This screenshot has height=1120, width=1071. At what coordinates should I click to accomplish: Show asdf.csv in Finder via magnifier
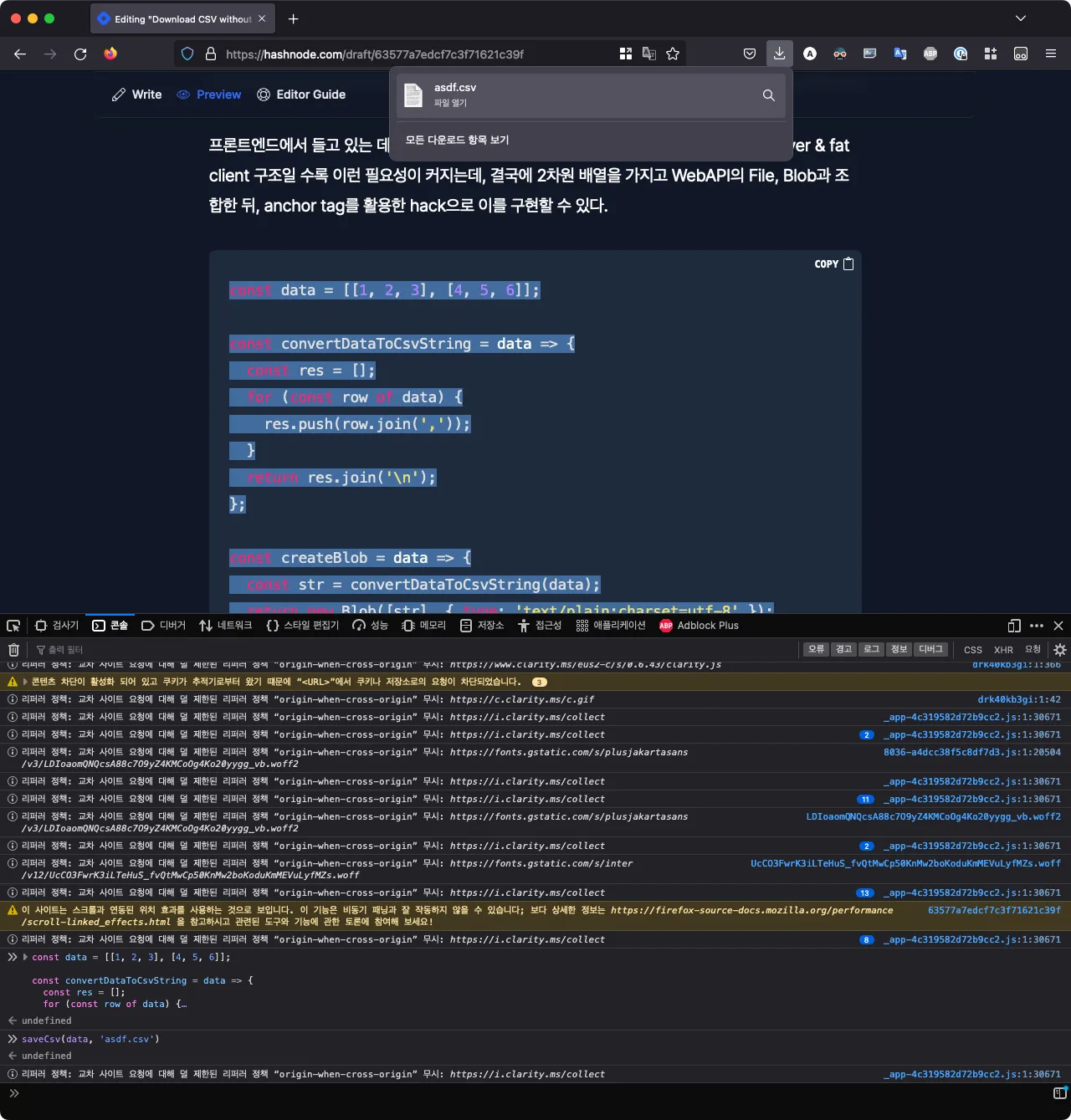[768, 95]
